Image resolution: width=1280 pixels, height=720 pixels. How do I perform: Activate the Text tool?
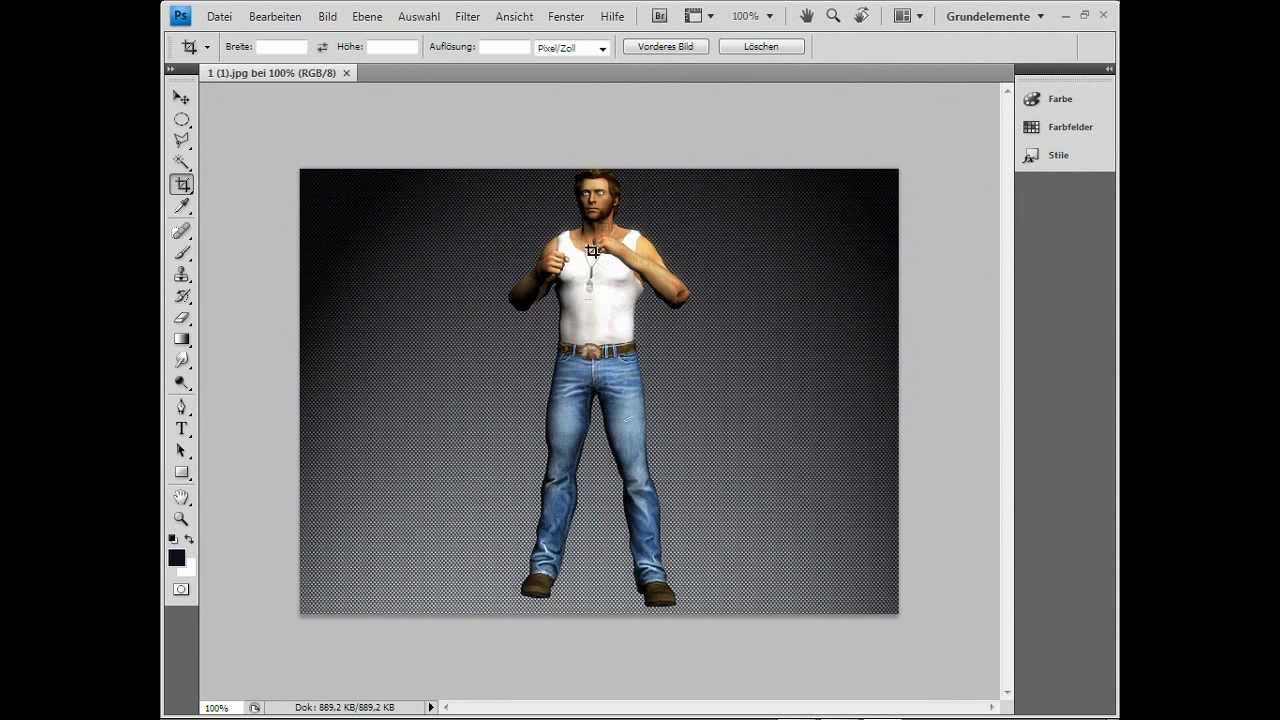point(181,429)
